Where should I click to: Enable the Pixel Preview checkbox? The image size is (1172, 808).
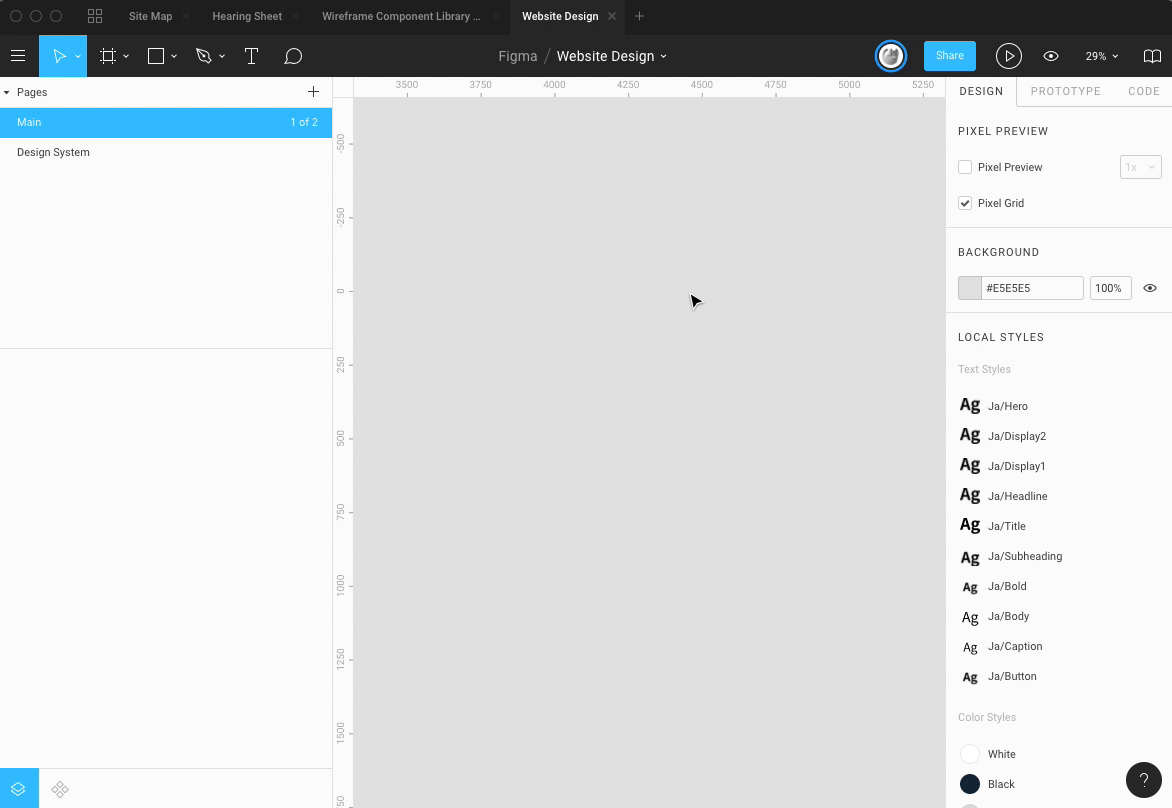pos(965,167)
